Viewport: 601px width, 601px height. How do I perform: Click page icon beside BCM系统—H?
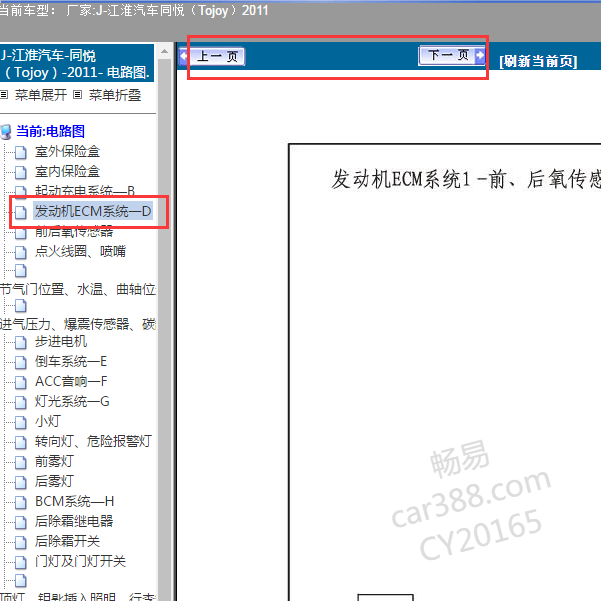click(21, 502)
